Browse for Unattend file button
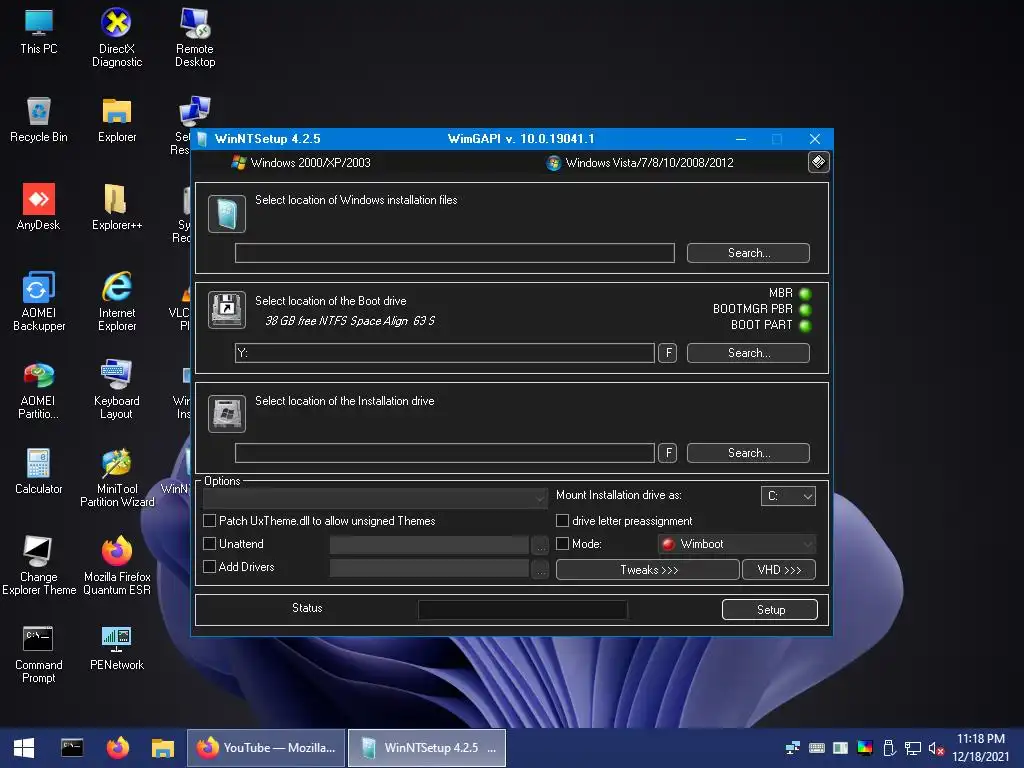The image size is (1024, 768). point(540,545)
